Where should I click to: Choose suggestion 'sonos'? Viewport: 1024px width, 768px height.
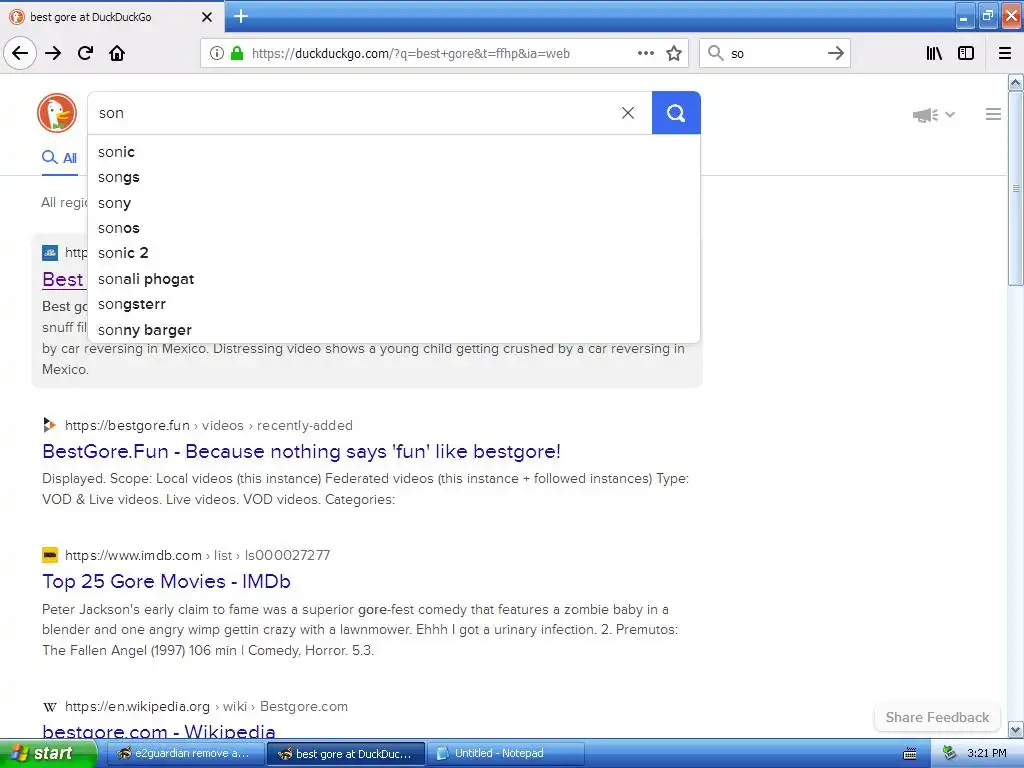coord(394,228)
